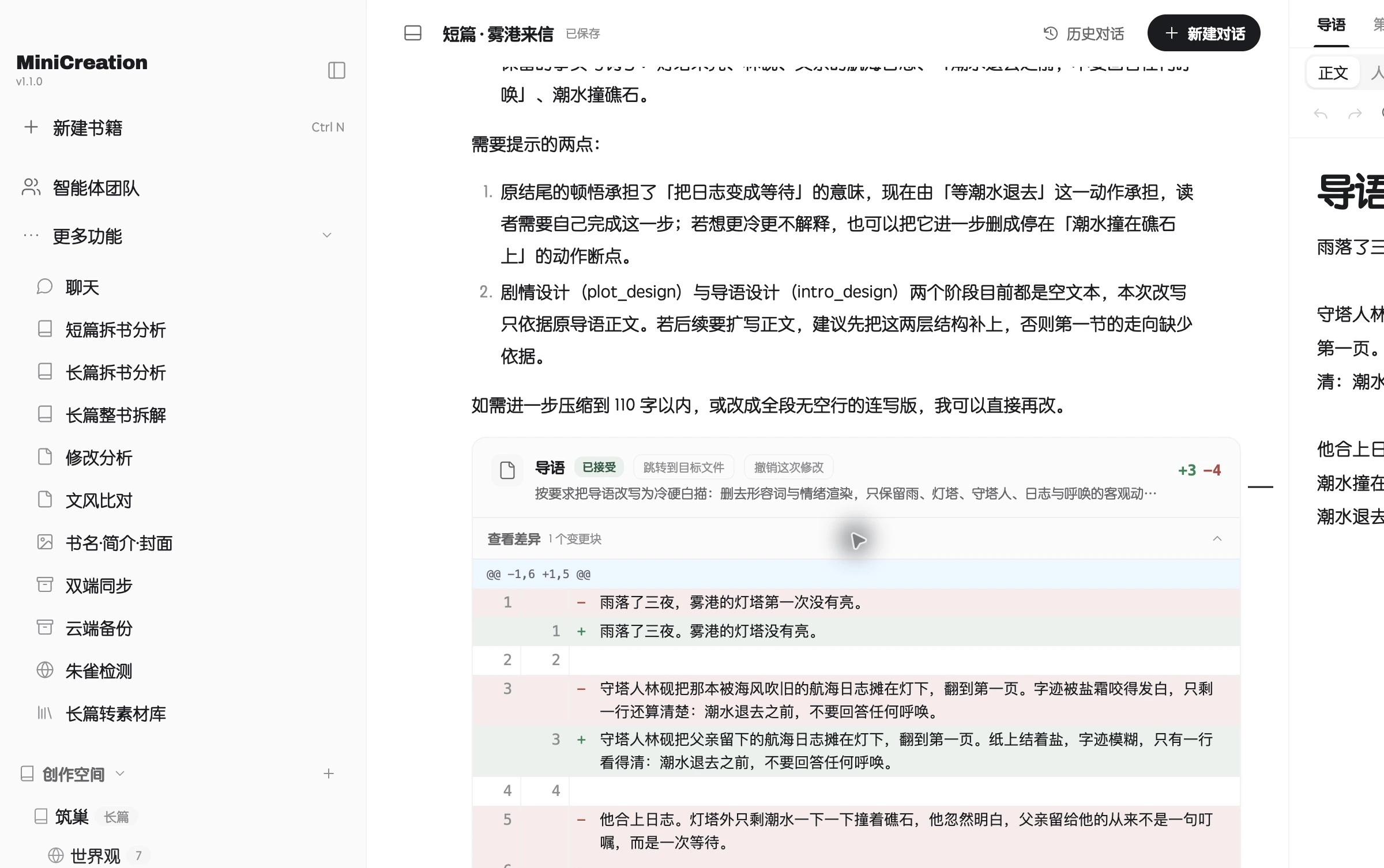The height and width of the screenshot is (868, 1384).
Task: Click the 新建对话 button
Action: click(x=1204, y=33)
